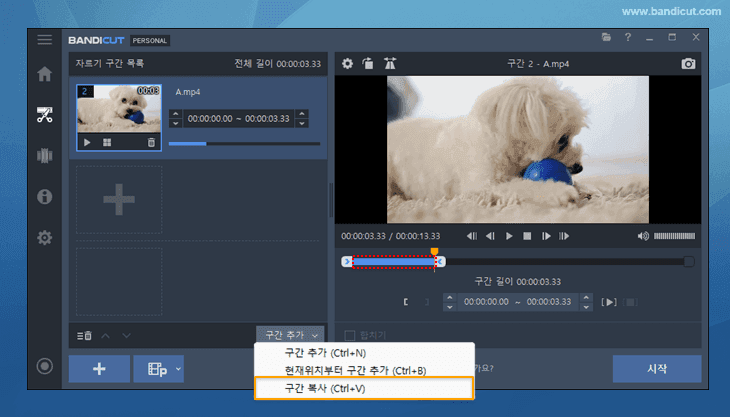
Task: Move segment down arrow
Action: 126,336
